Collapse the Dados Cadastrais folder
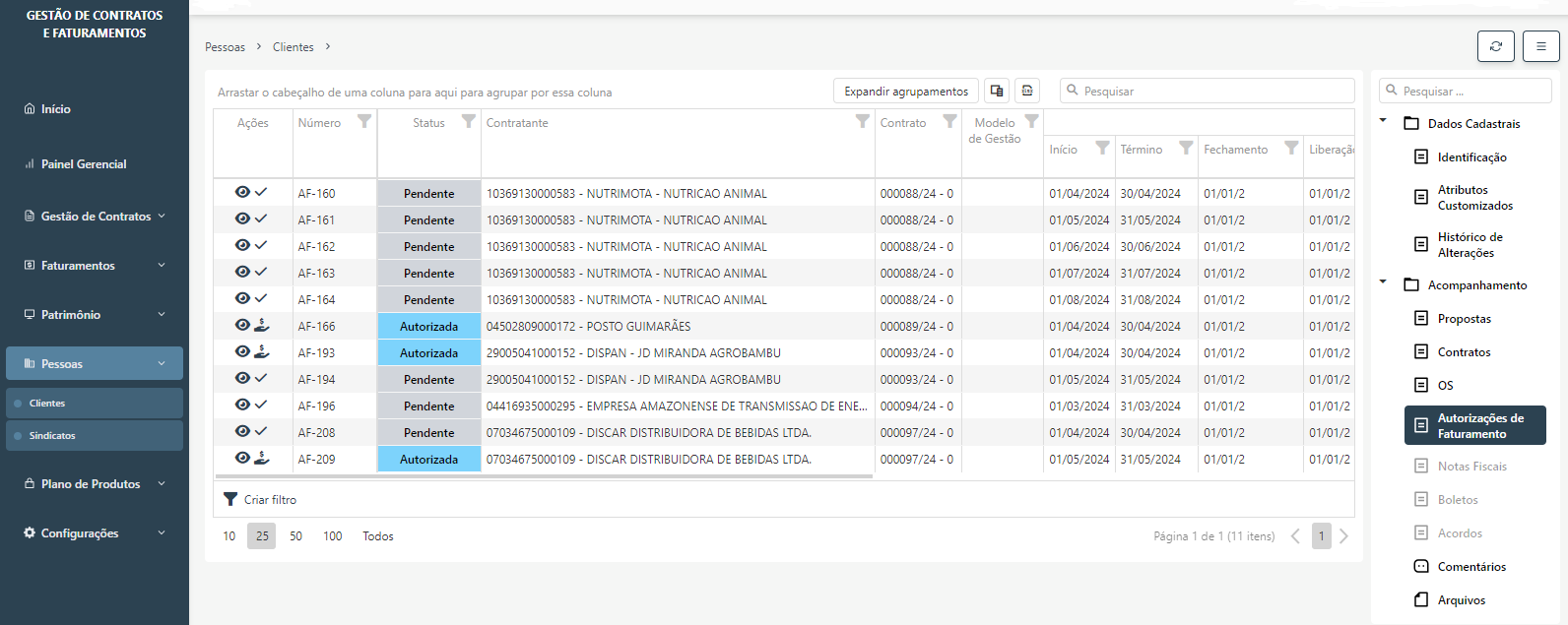The image size is (1568, 625). (1383, 122)
